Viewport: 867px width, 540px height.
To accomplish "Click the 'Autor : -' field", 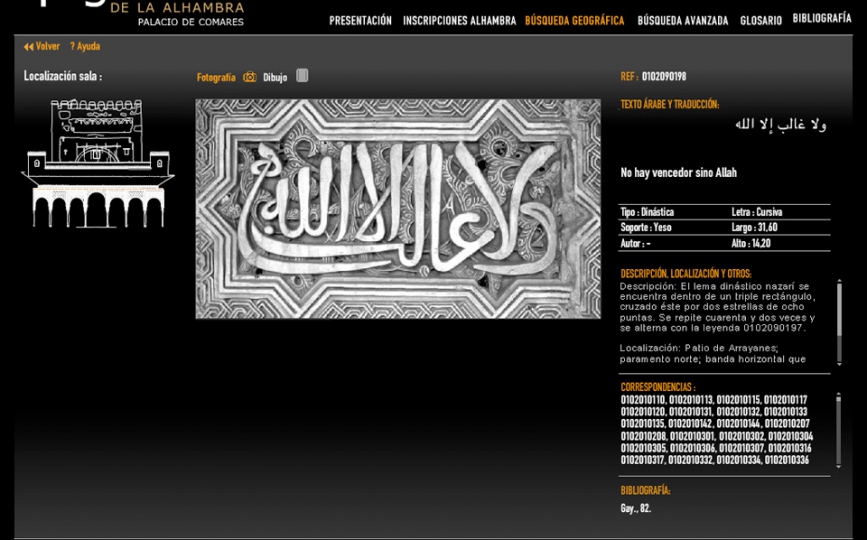I will click(x=635, y=243).
